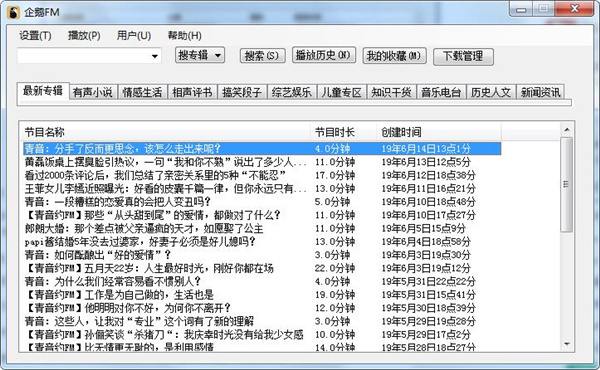Select row papi酱结婚5年没去过婆家

pos(262,242)
